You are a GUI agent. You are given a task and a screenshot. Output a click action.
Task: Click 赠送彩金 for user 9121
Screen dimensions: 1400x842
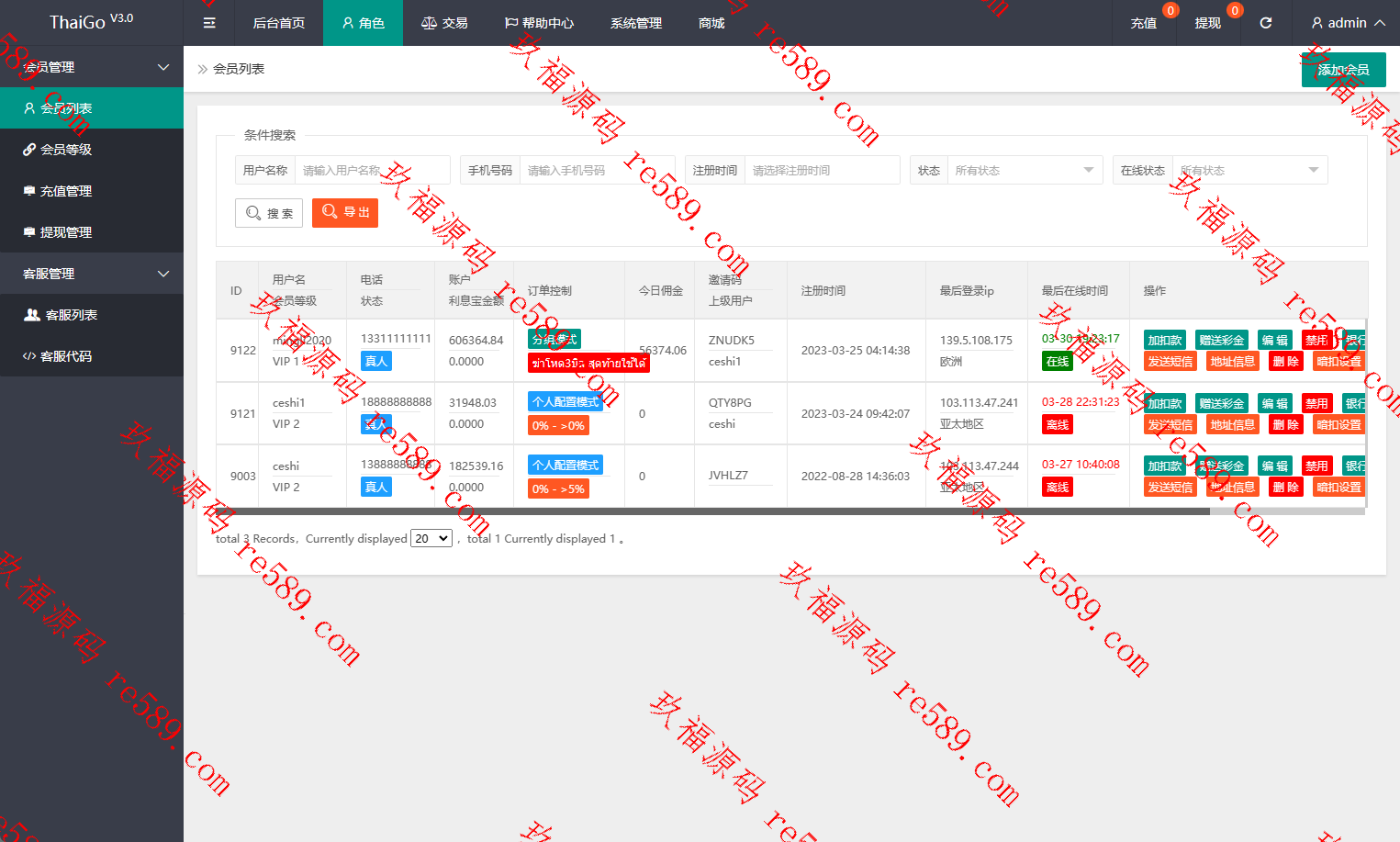(x=1222, y=403)
